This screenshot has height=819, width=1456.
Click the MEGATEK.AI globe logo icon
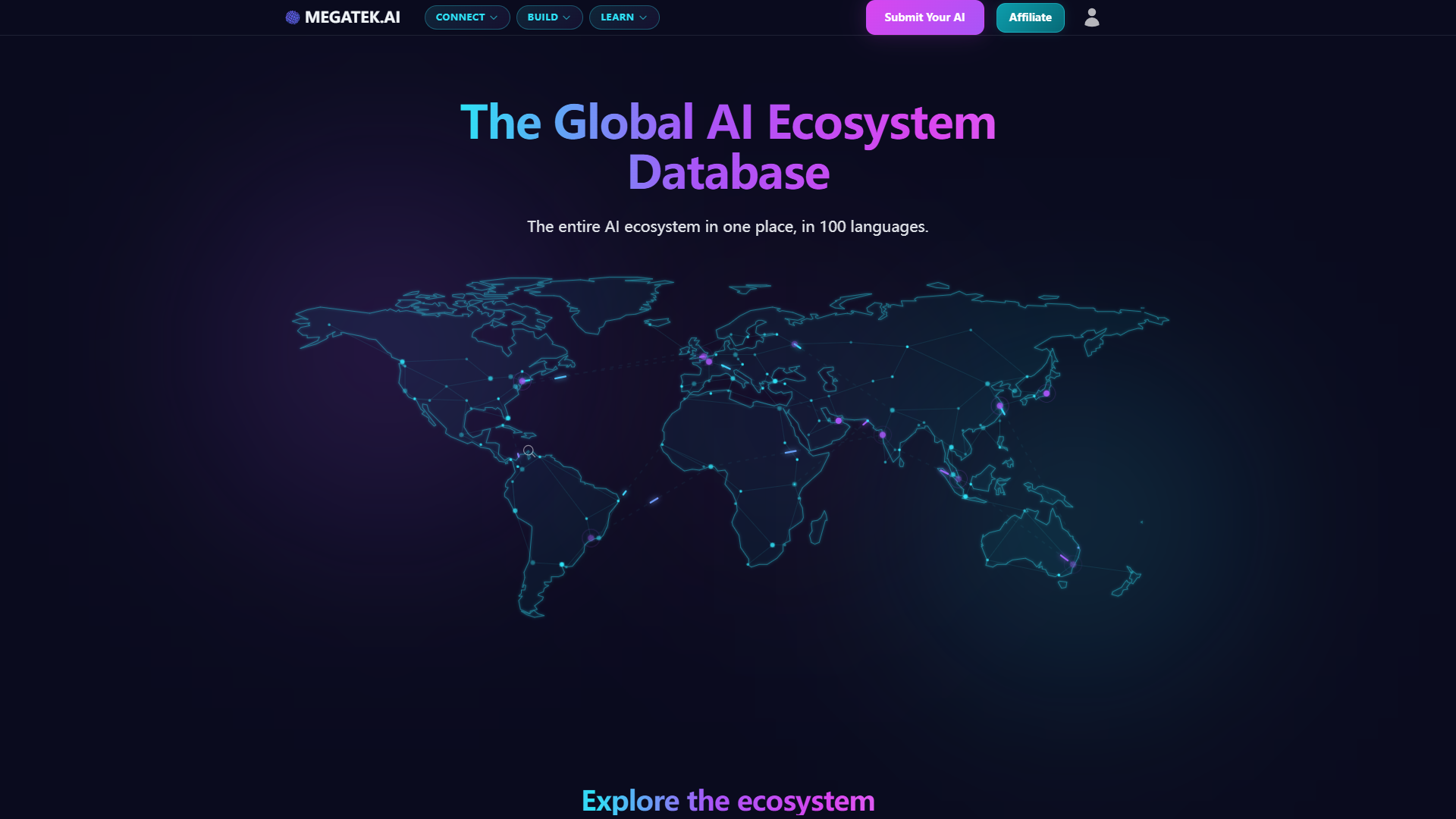pos(293,17)
